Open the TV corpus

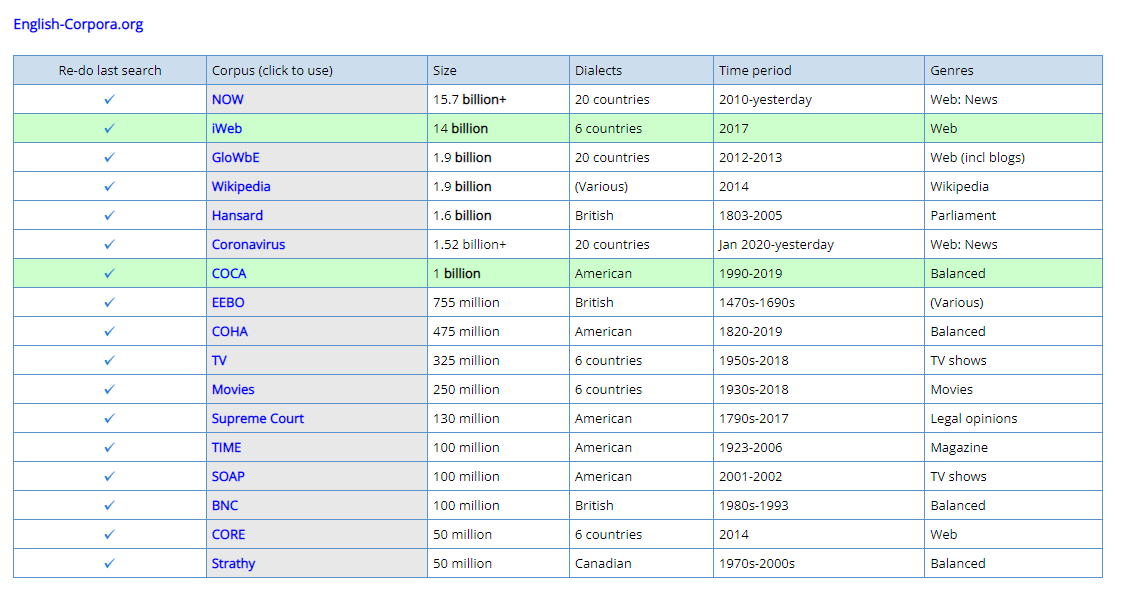click(219, 360)
